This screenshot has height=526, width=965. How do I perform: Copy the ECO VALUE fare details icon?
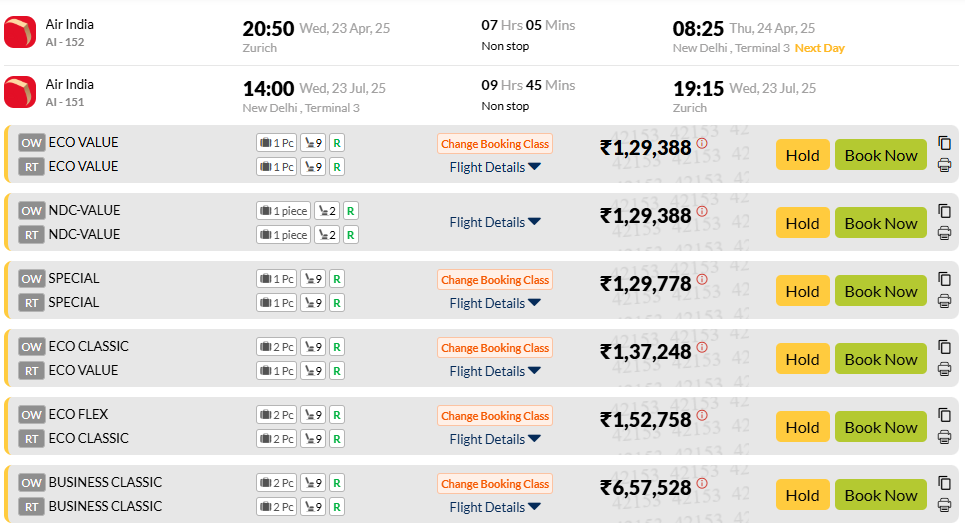click(944, 143)
